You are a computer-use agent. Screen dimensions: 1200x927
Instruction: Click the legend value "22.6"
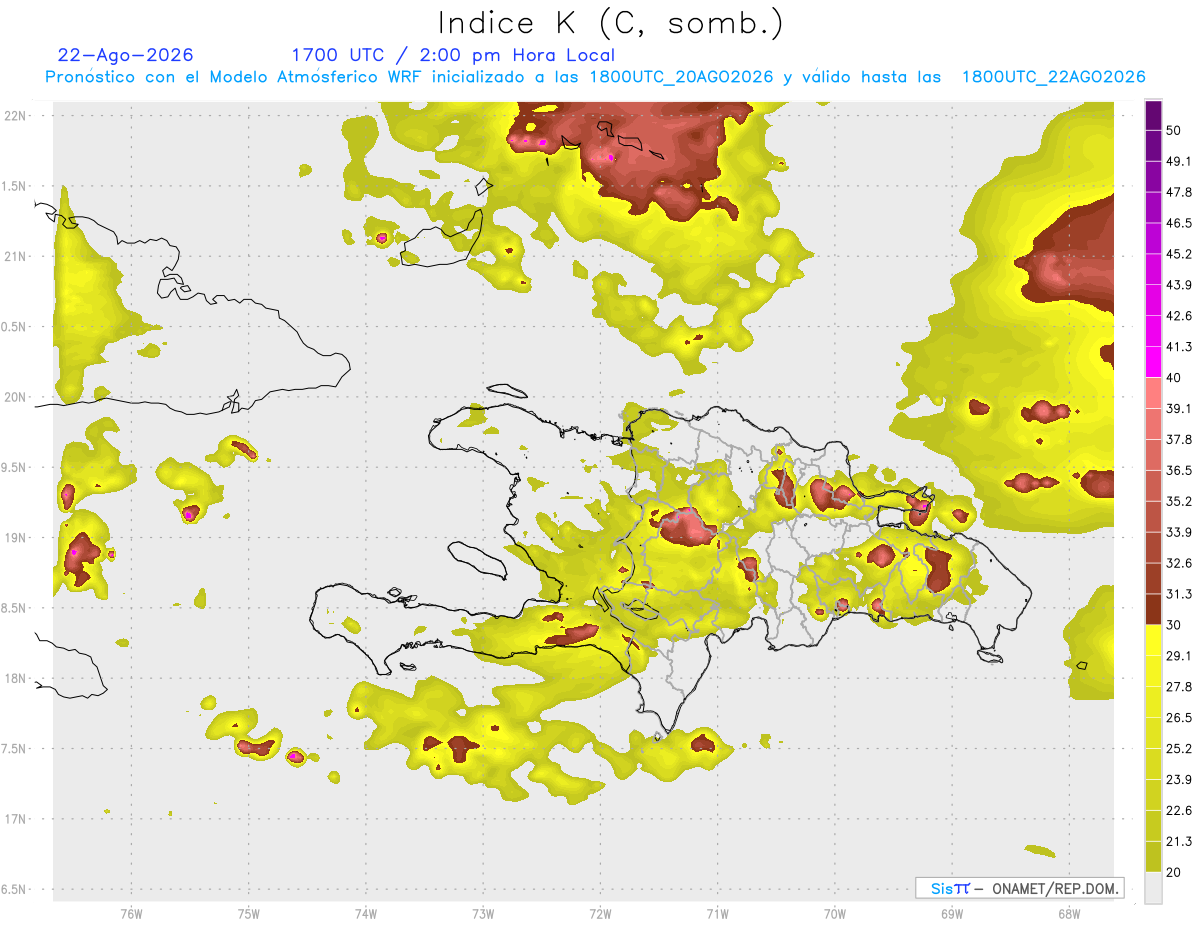click(1179, 811)
